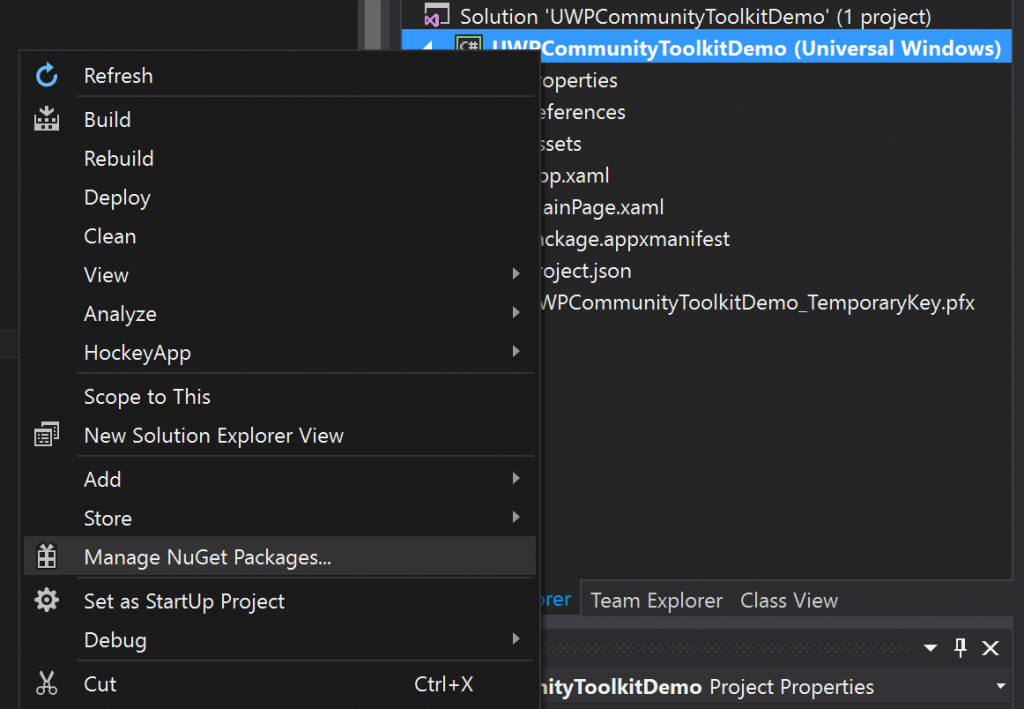Select Refresh from the context menu
Screen dimensions: 1024x709
(280, 76)
